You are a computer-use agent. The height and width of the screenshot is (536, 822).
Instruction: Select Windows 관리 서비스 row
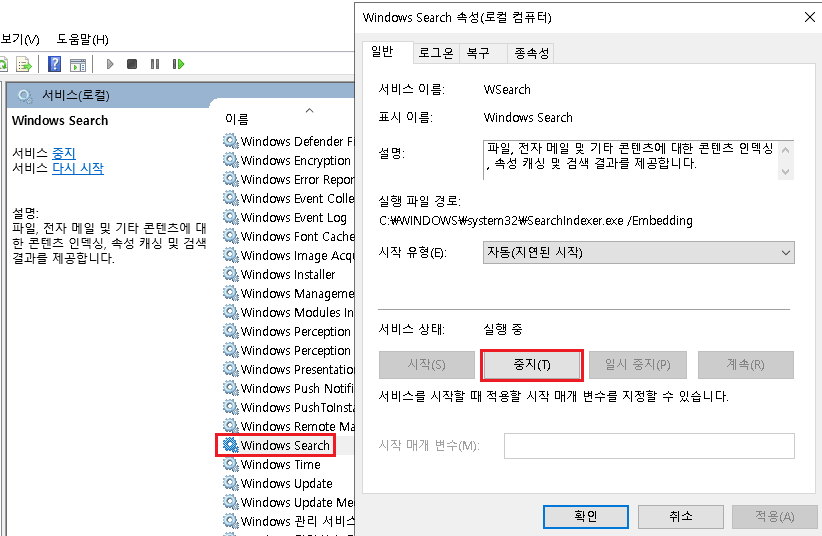(x=288, y=521)
